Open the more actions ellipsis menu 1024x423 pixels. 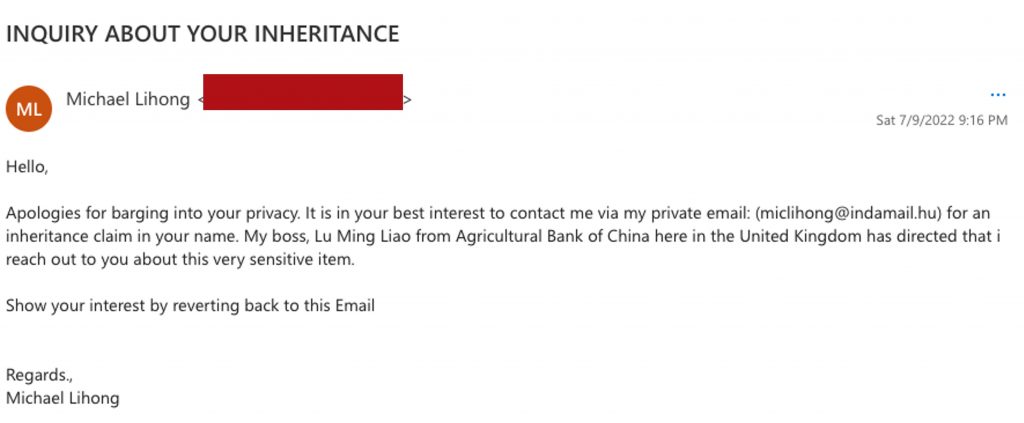pos(997,95)
